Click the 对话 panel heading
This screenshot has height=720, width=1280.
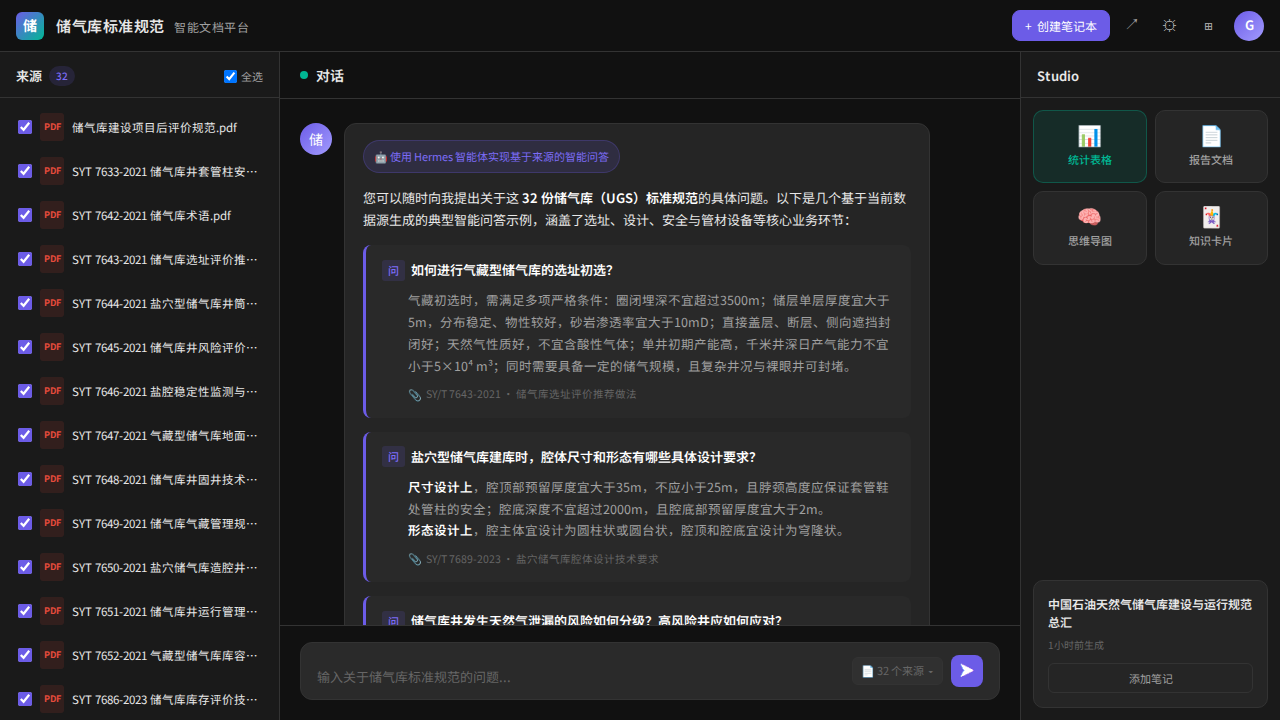click(330, 76)
